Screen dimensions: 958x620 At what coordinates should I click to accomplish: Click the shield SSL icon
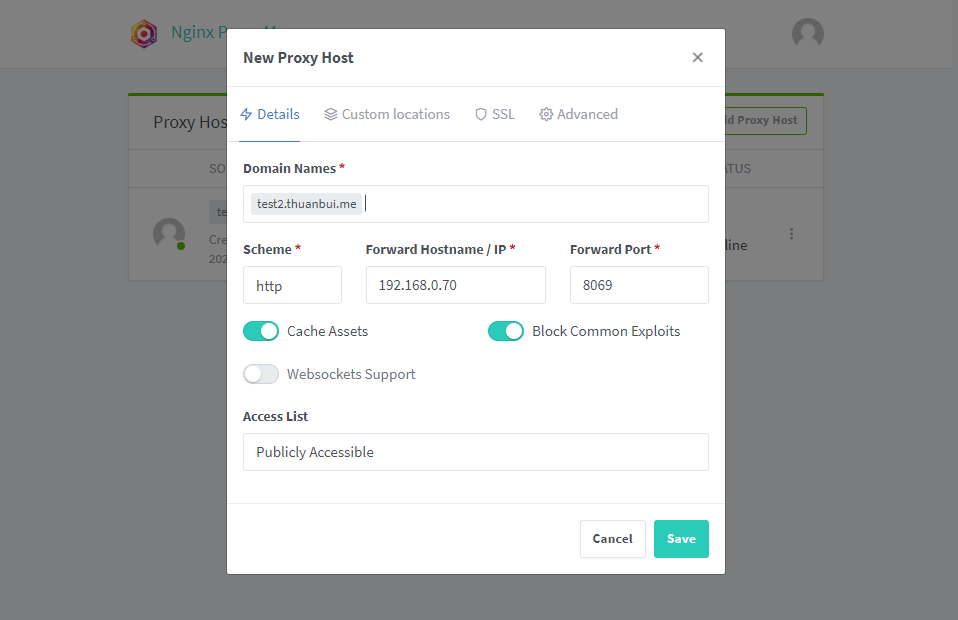(481, 114)
